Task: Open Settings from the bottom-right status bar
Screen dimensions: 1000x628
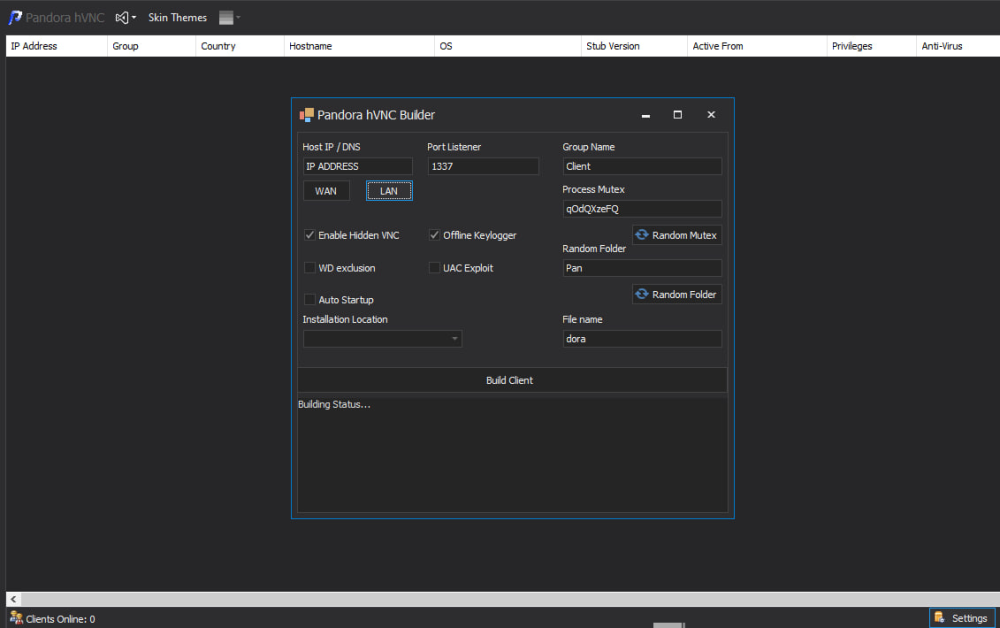Action: [961, 618]
